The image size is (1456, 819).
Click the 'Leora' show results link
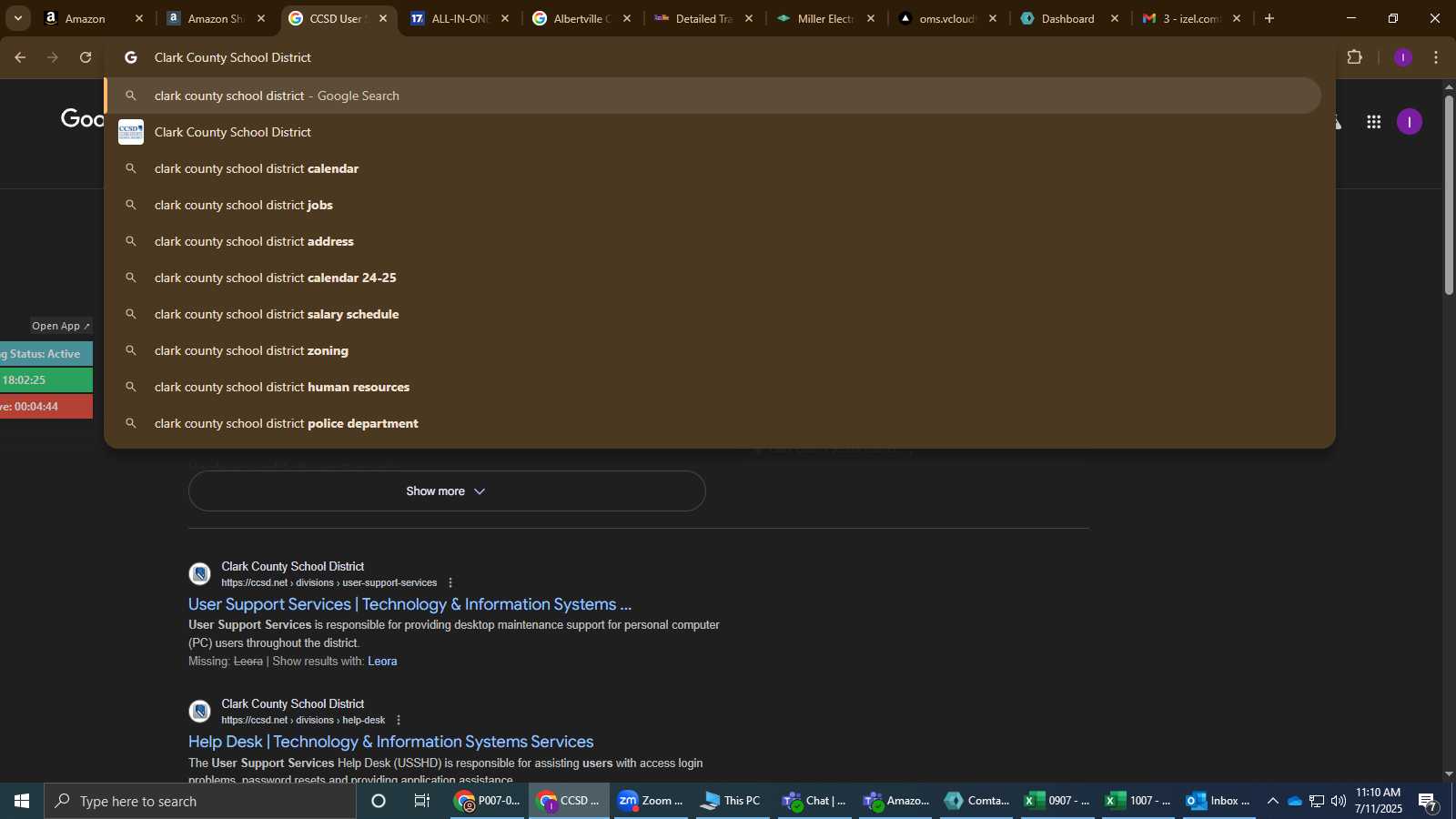tap(382, 662)
